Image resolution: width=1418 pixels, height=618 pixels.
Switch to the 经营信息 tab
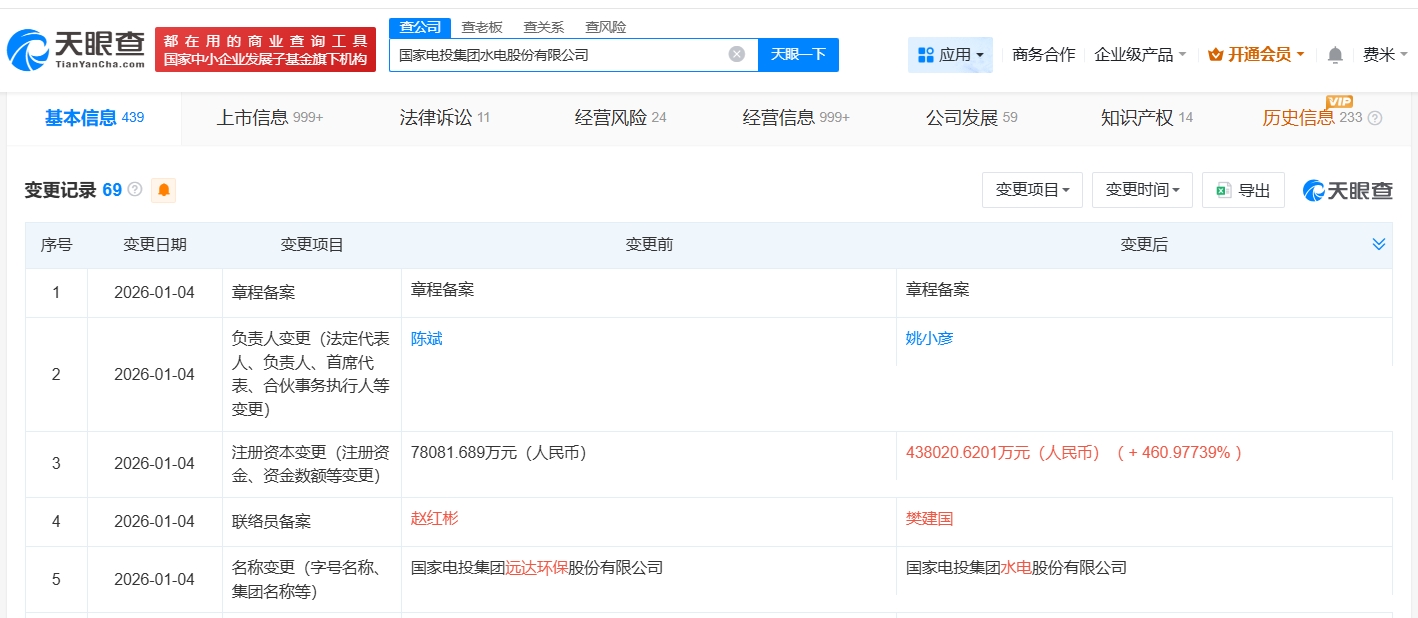[x=796, y=118]
